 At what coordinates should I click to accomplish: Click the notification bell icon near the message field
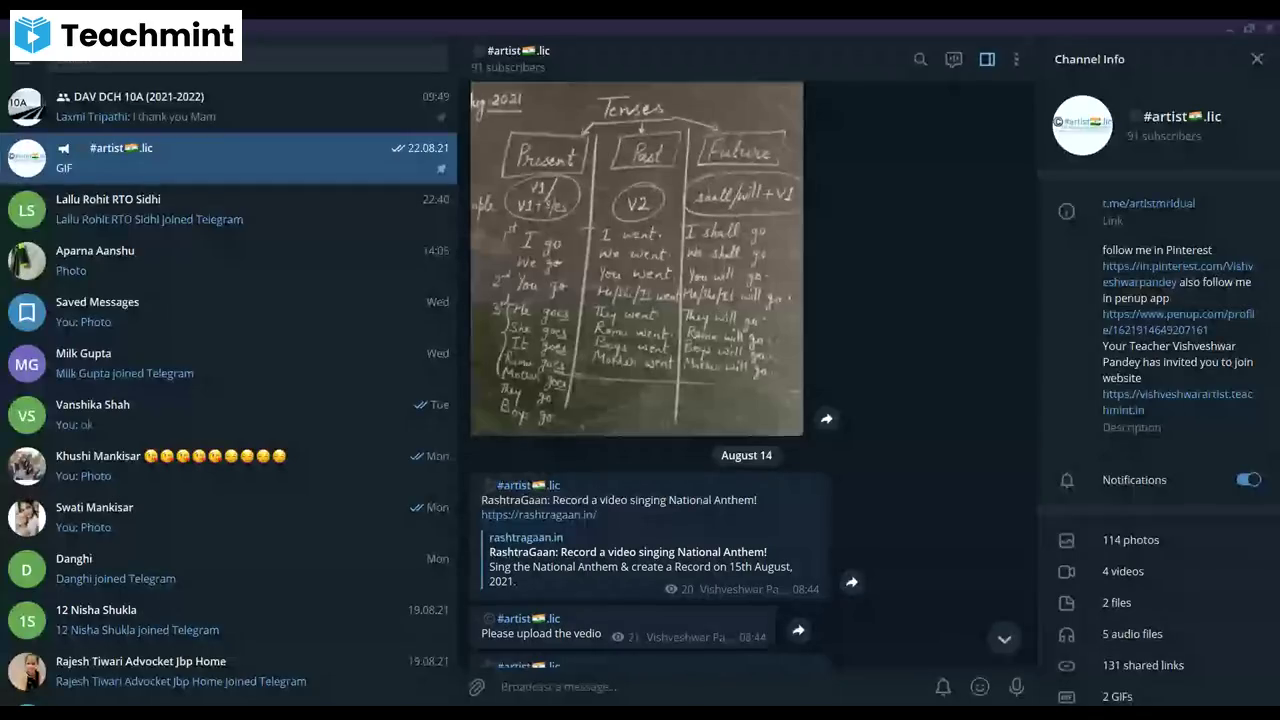coord(942,687)
